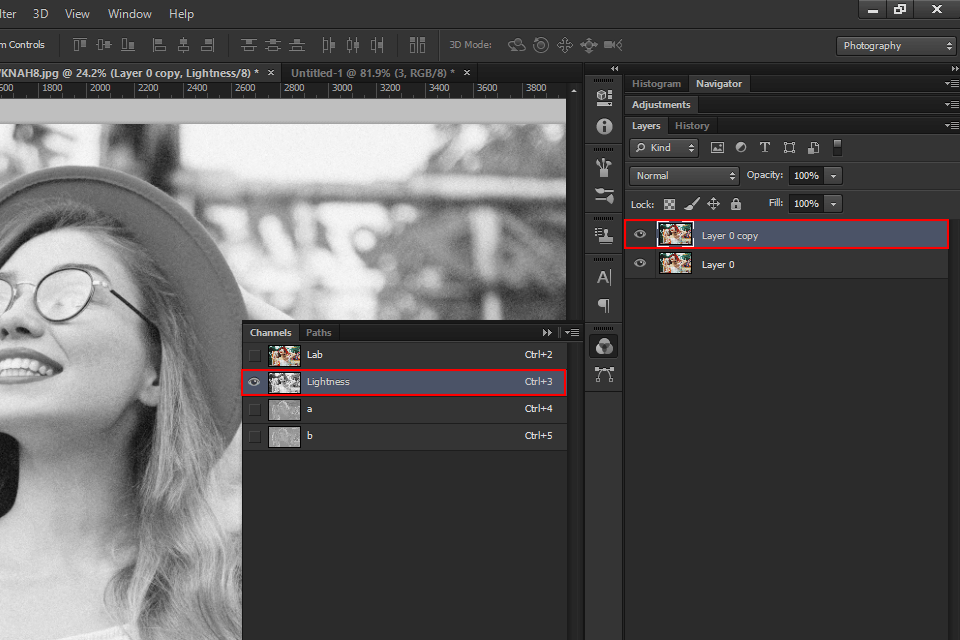Expand the Photography workspace dropdown
960x640 pixels.
pos(896,46)
